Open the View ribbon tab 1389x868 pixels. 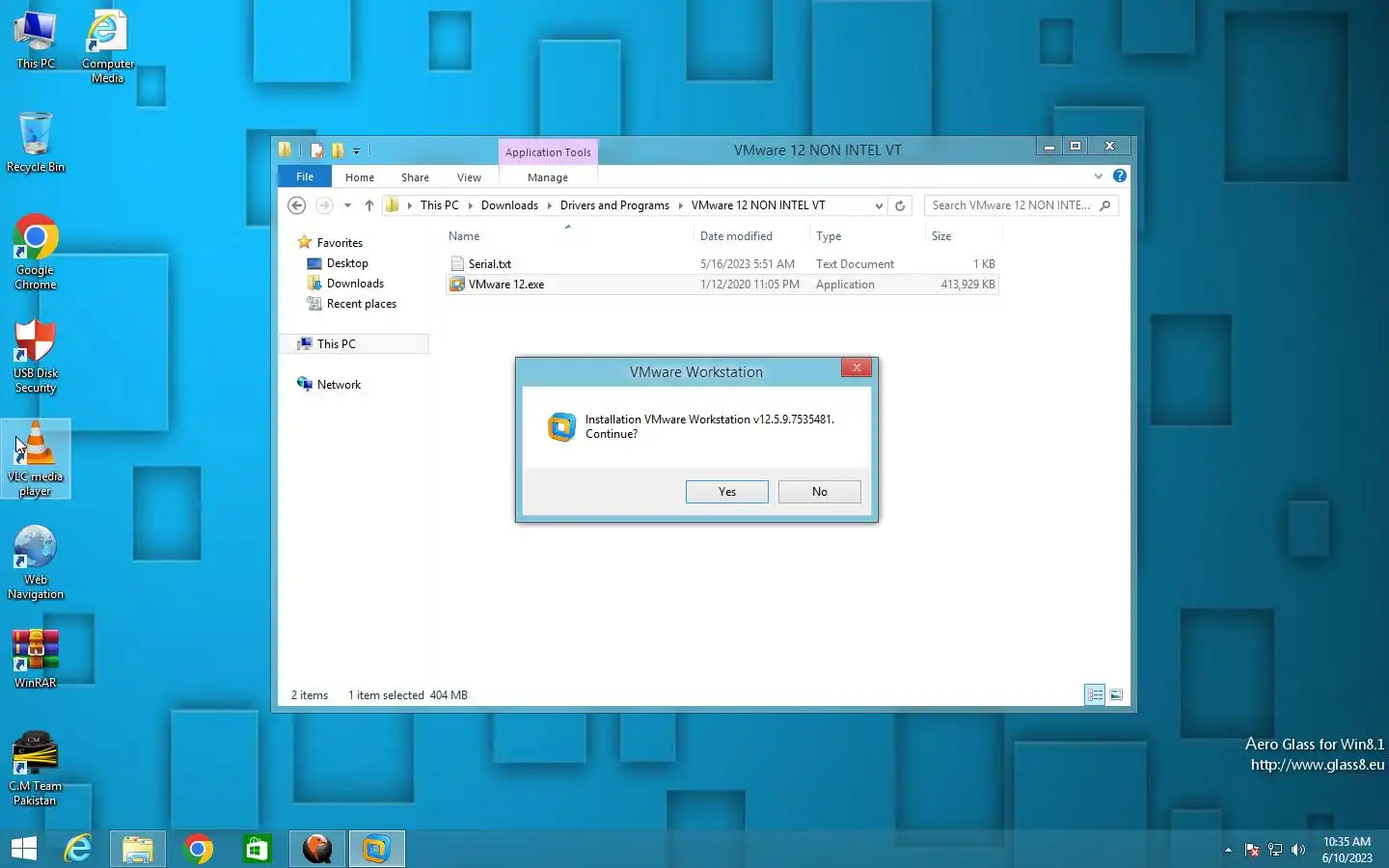[469, 177]
